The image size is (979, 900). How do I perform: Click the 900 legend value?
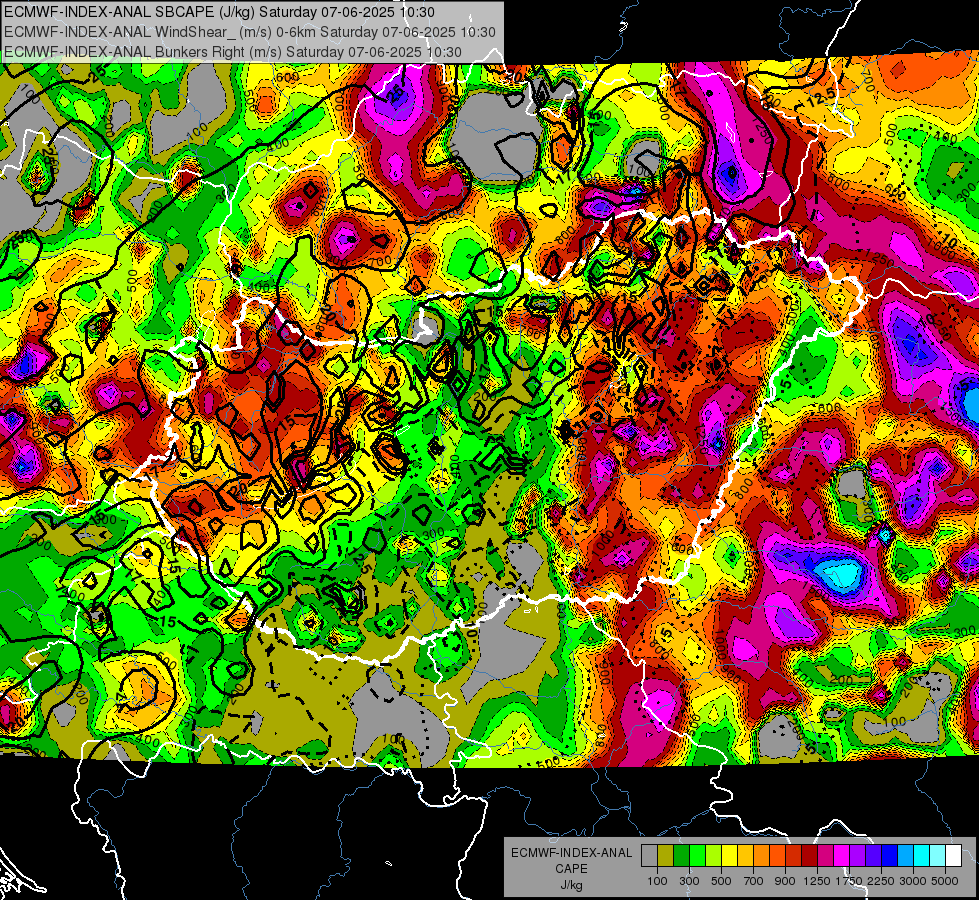(x=785, y=881)
